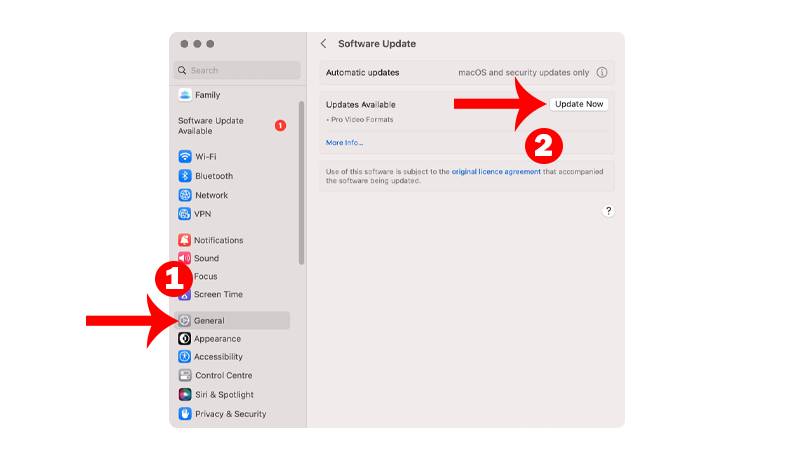Click the info icon beside Automatic updates
The width and height of the screenshot is (800, 450).
[x=602, y=72]
